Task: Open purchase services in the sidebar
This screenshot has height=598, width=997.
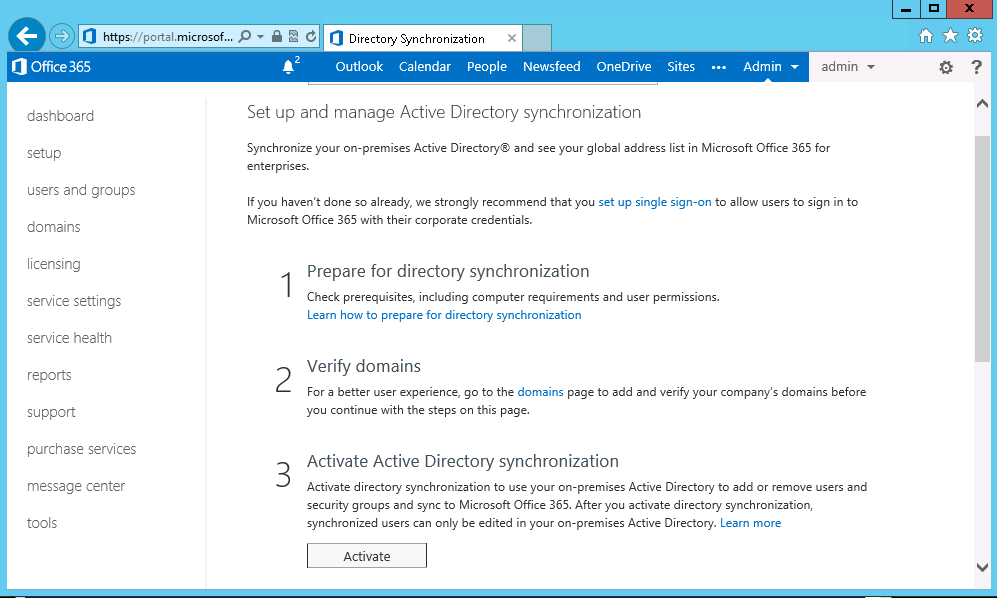Action: (81, 449)
